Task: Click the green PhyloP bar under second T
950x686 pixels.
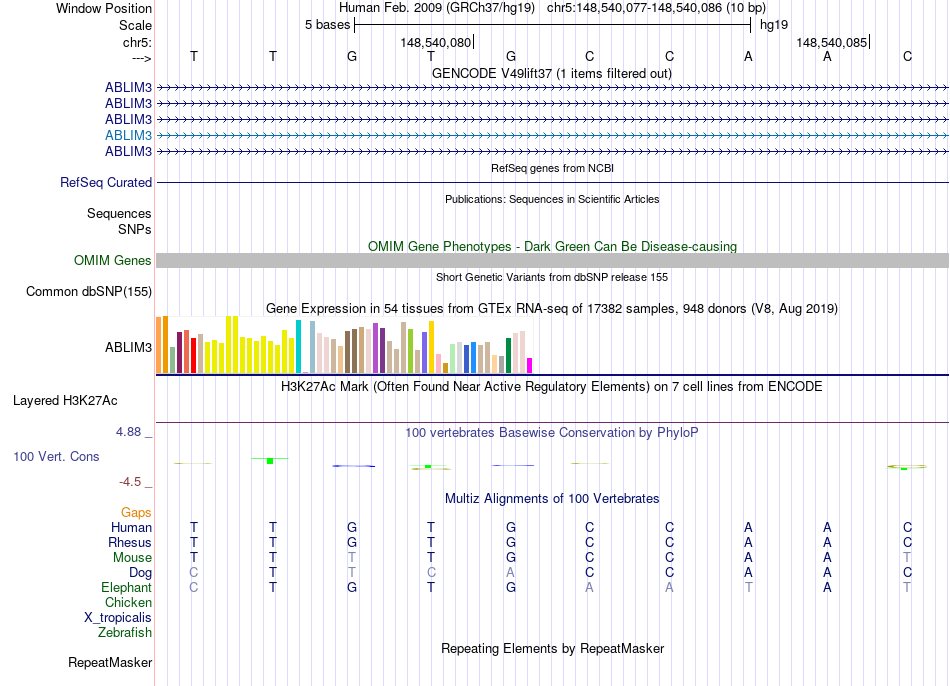Action: [x=270, y=461]
